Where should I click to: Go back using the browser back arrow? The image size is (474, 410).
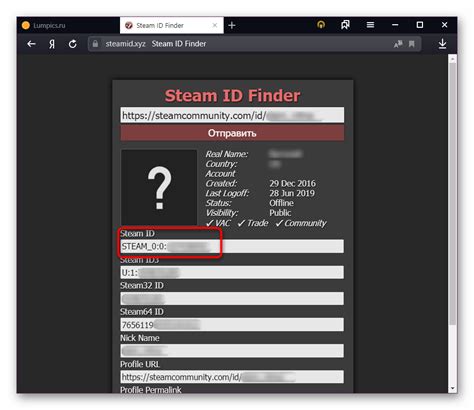pos(31,44)
